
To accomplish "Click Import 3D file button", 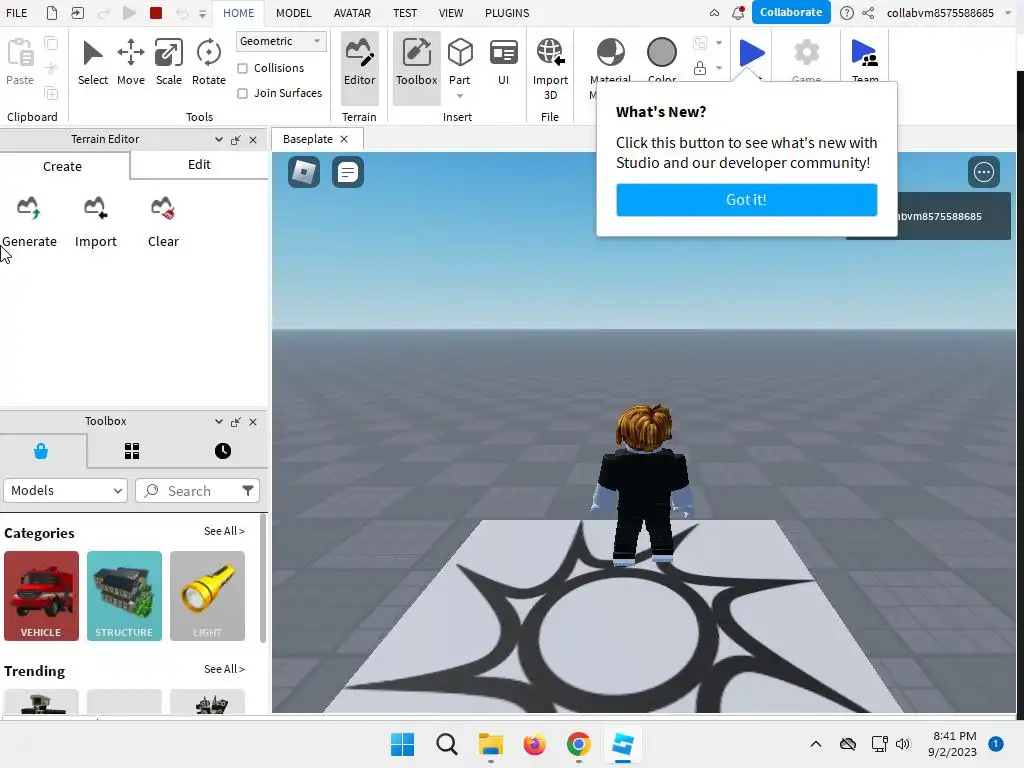I will 550,69.
